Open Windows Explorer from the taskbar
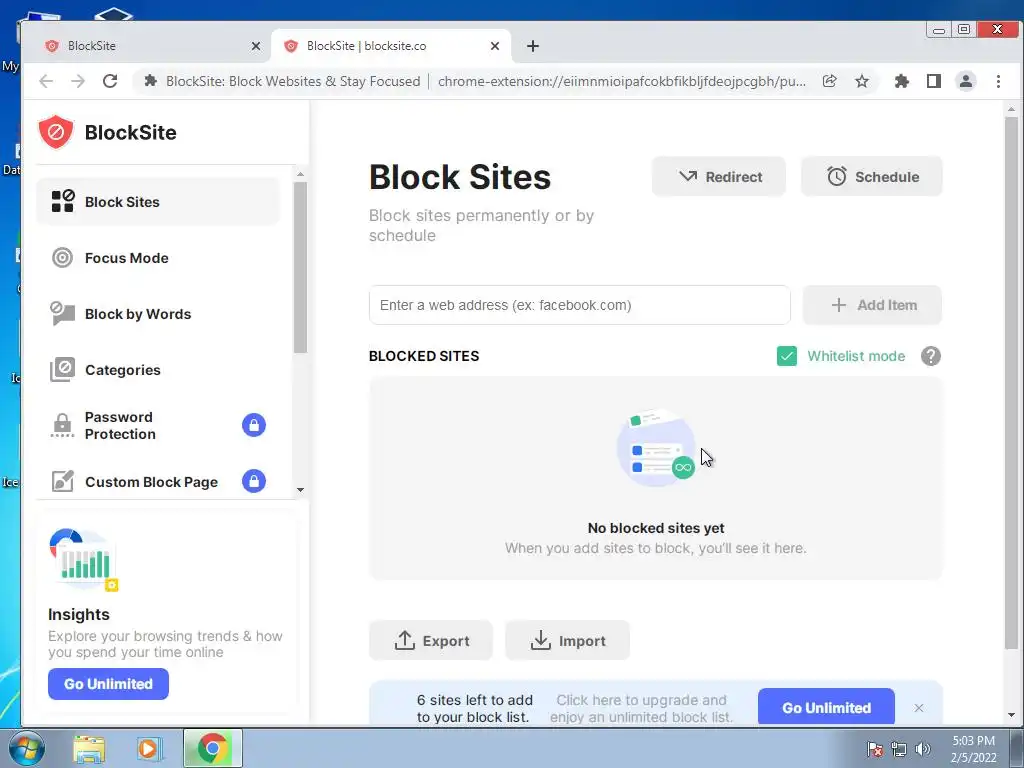 pos(89,749)
